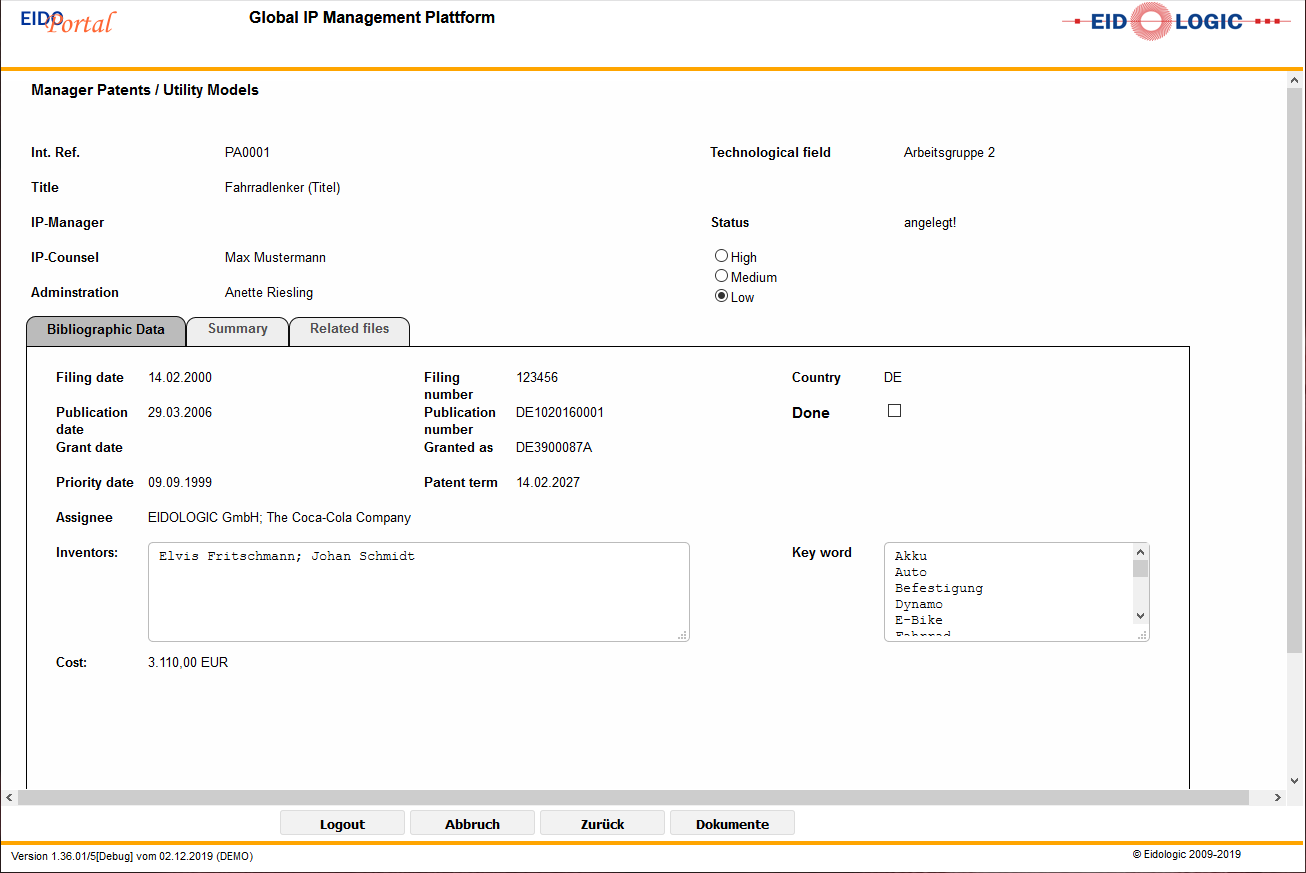Viewport: 1306px width, 873px height.
Task: Click Global IP Management Plattform title
Action: coord(372,18)
